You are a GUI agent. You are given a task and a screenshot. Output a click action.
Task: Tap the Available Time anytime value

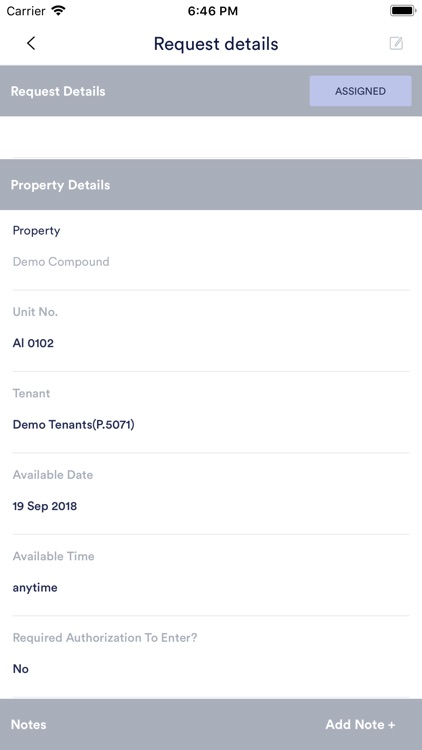pyautogui.click(x=35, y=587)
